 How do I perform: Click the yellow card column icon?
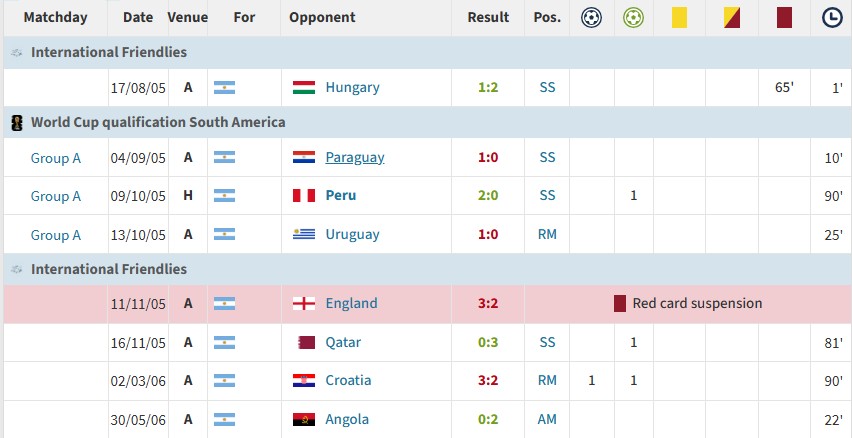click(679, 18)
